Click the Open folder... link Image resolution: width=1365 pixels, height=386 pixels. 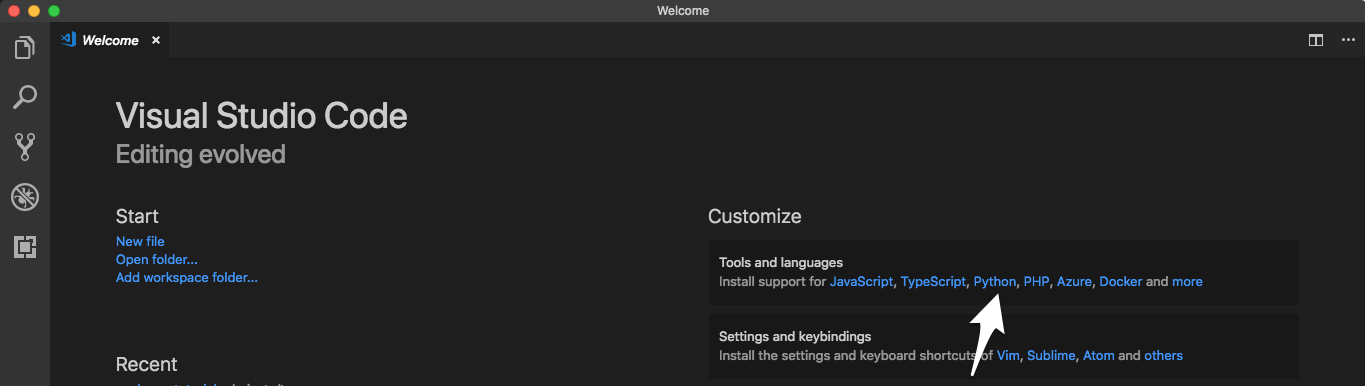point(157,259)
